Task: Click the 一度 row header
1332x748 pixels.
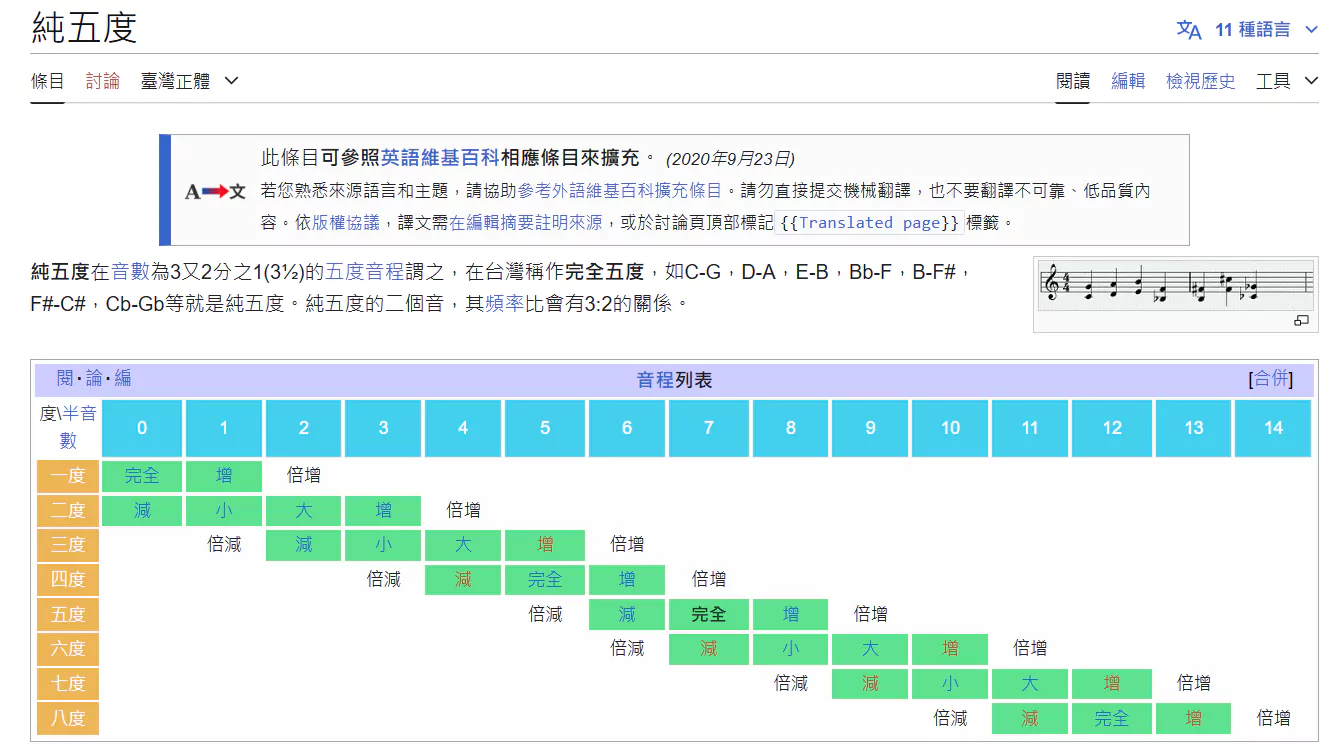Action: point(68,476)
